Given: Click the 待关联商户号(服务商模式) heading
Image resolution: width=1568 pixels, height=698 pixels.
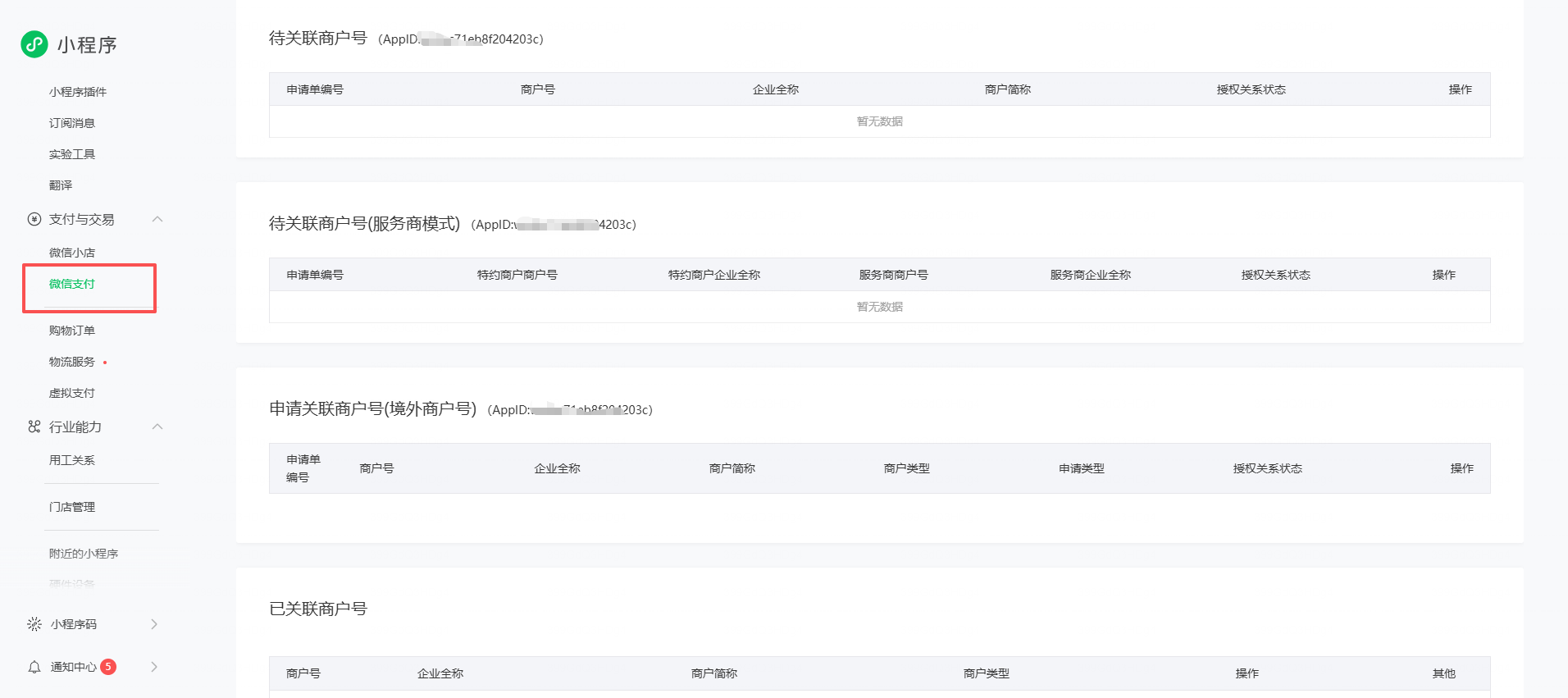Looking at the screenshot, I should (x=365, y=223).
